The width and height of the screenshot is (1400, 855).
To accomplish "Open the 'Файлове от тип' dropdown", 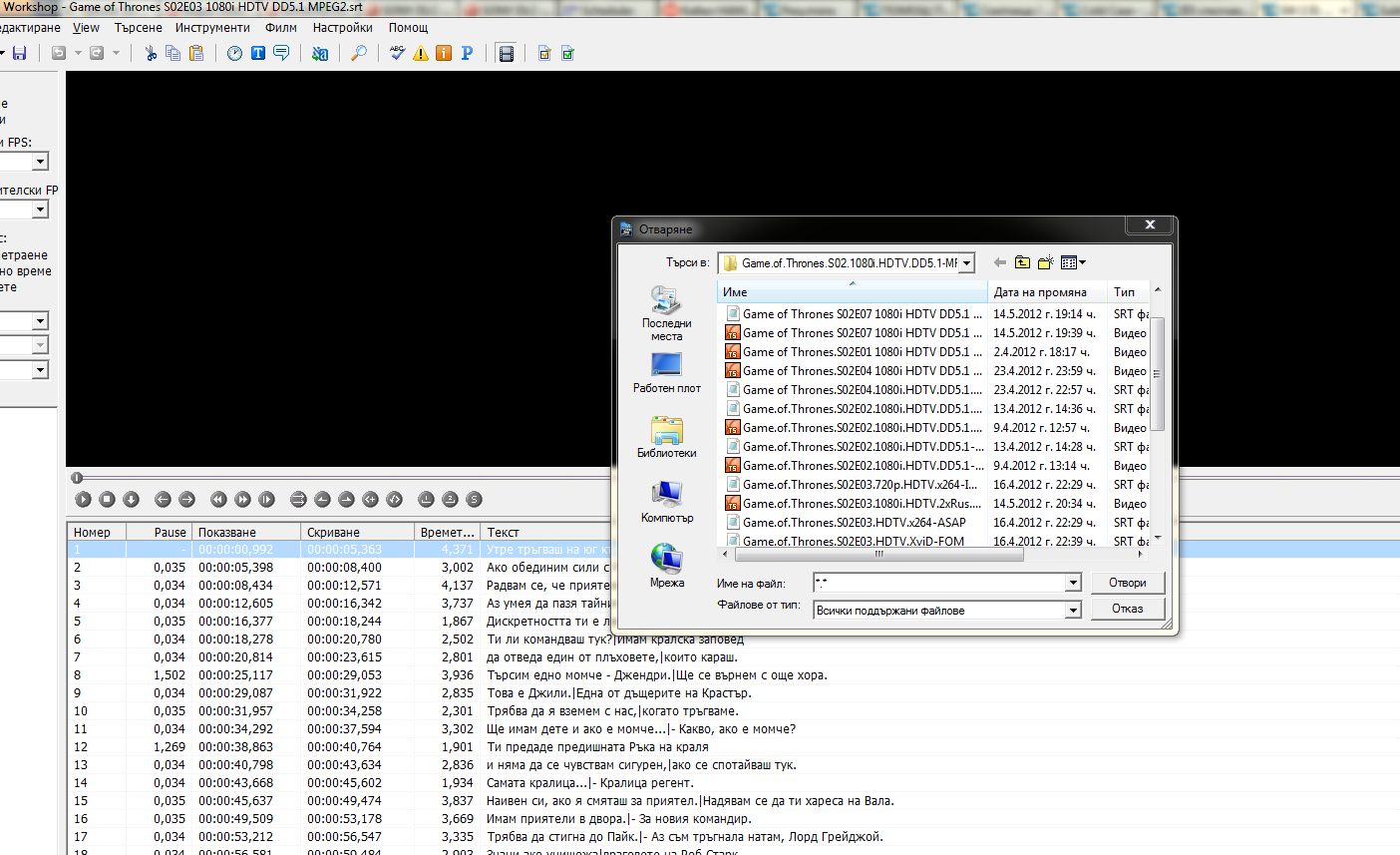I will point(1073,610).
